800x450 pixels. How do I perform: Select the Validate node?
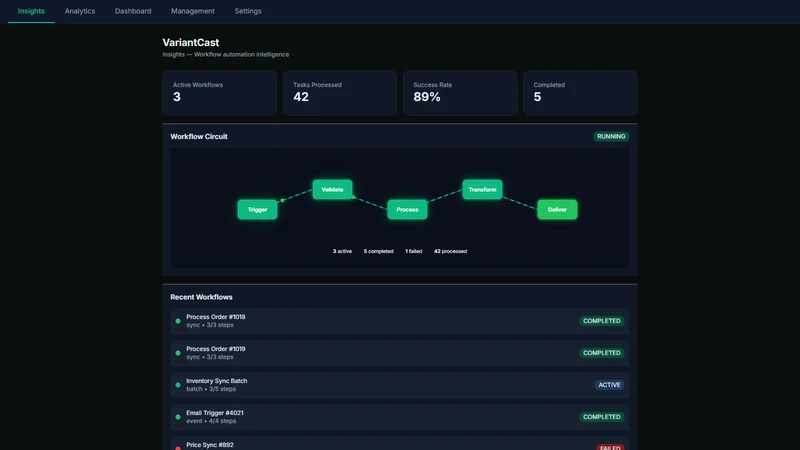click(x=332, y=189)
